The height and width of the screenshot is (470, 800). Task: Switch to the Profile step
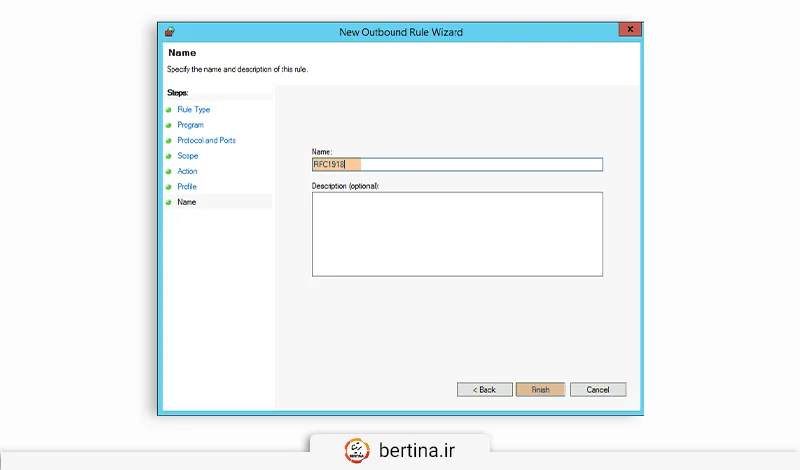tap(187, 187)
